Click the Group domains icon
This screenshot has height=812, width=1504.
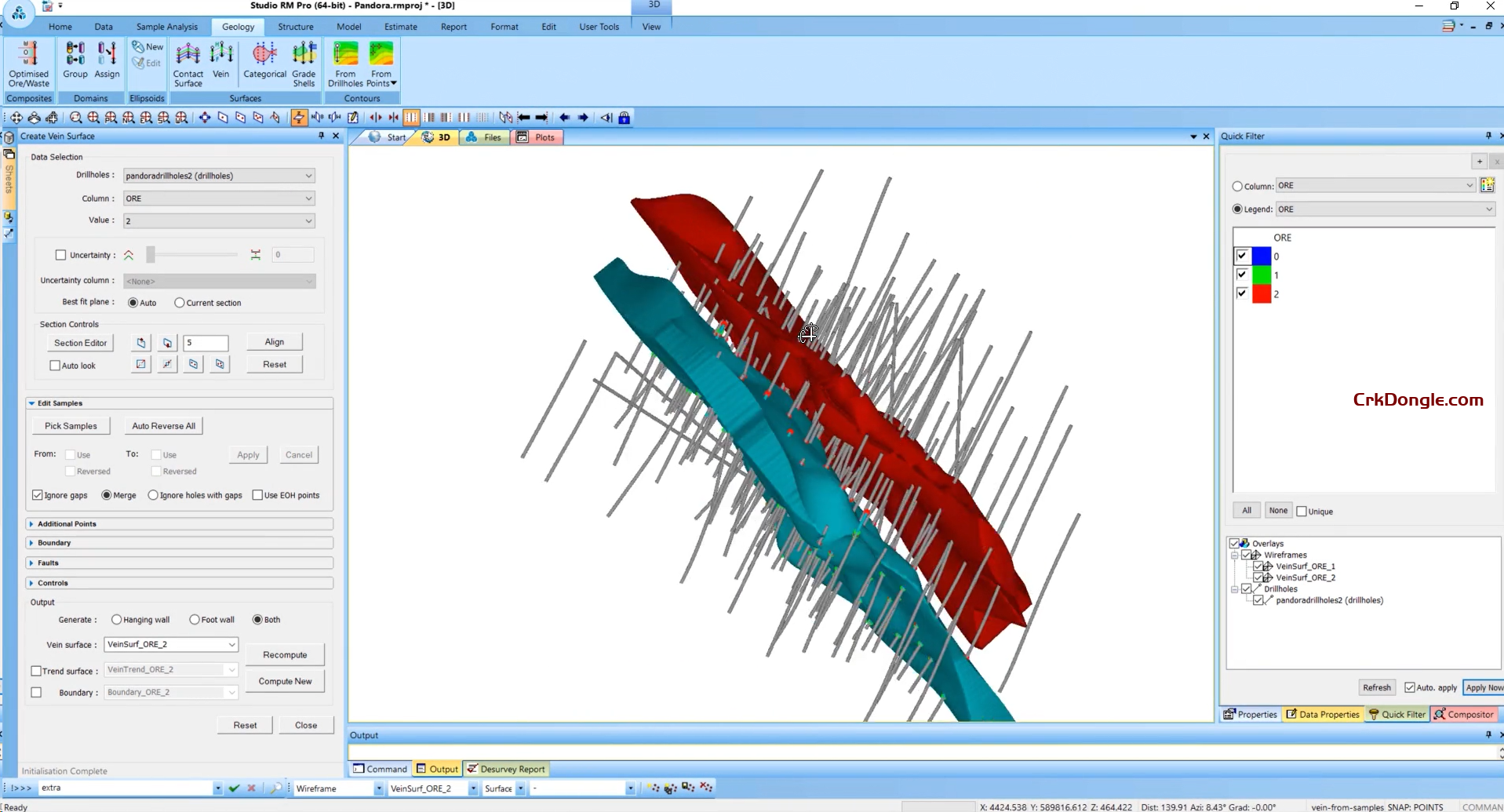pyautogui.click(x=75, y=60)
